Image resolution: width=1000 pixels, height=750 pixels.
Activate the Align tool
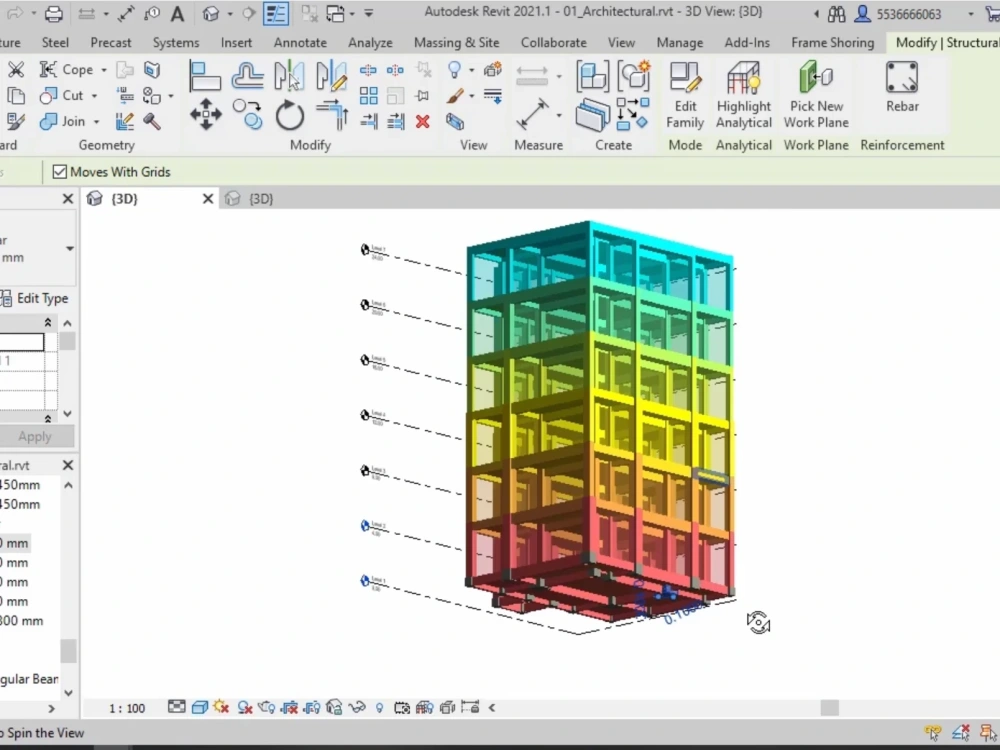point(204,75)
